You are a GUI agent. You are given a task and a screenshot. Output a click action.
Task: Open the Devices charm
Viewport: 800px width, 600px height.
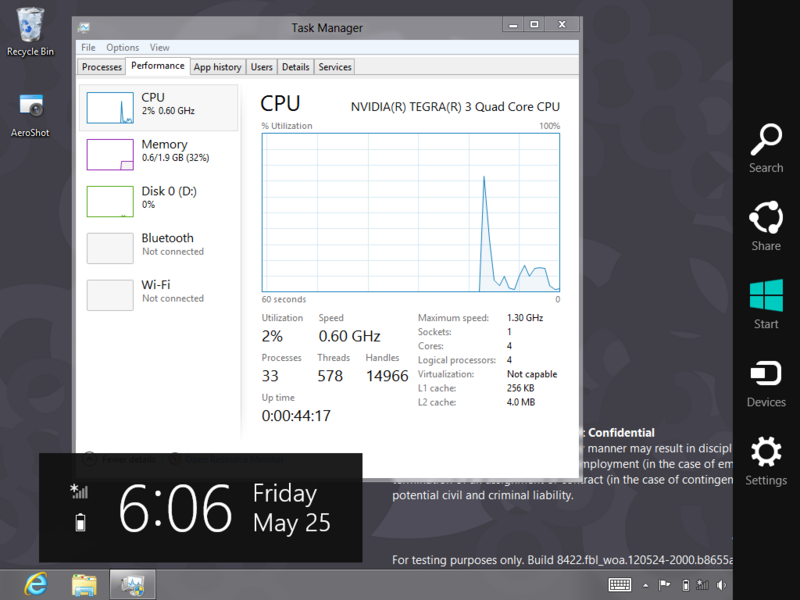[x=766, y=384]
